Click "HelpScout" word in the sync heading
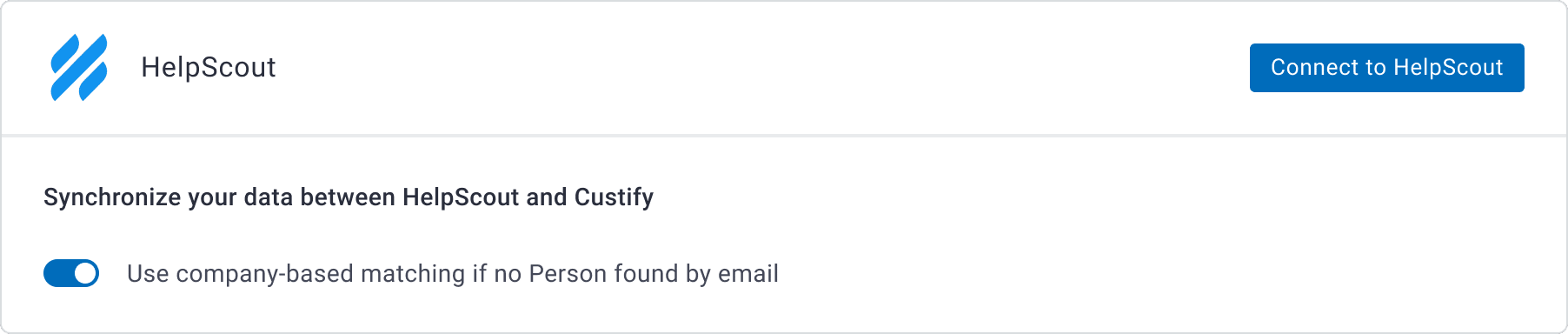Image resolution: width=1568 pixels, height=334 pixels. (461, 197)
